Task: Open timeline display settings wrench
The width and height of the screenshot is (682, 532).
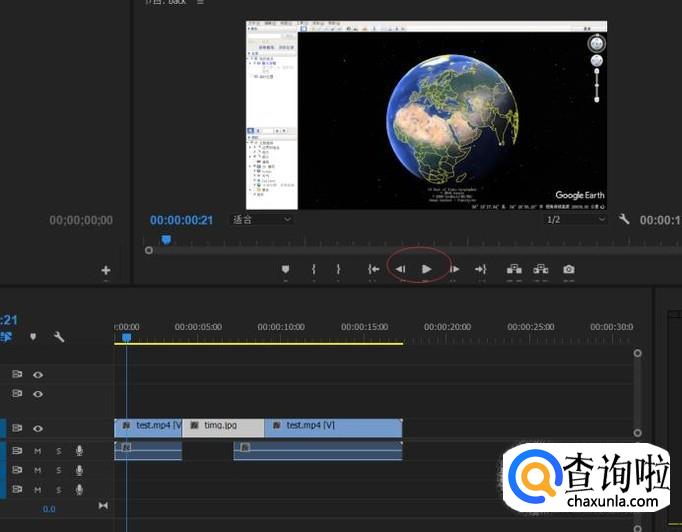Action: click(59, 337)
